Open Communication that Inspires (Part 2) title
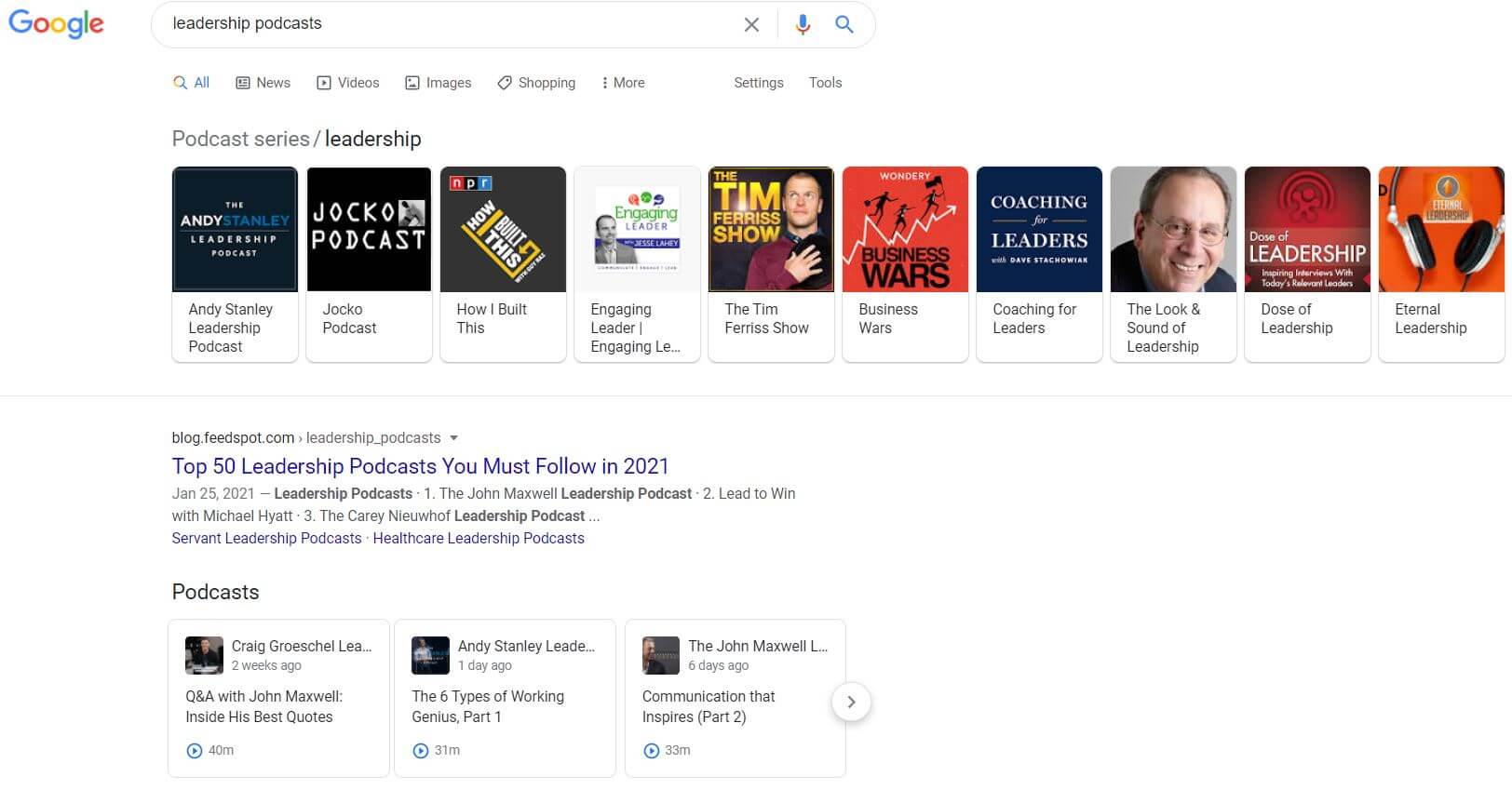This screenshot has width=1512, height=790. [x=709, y=706]
